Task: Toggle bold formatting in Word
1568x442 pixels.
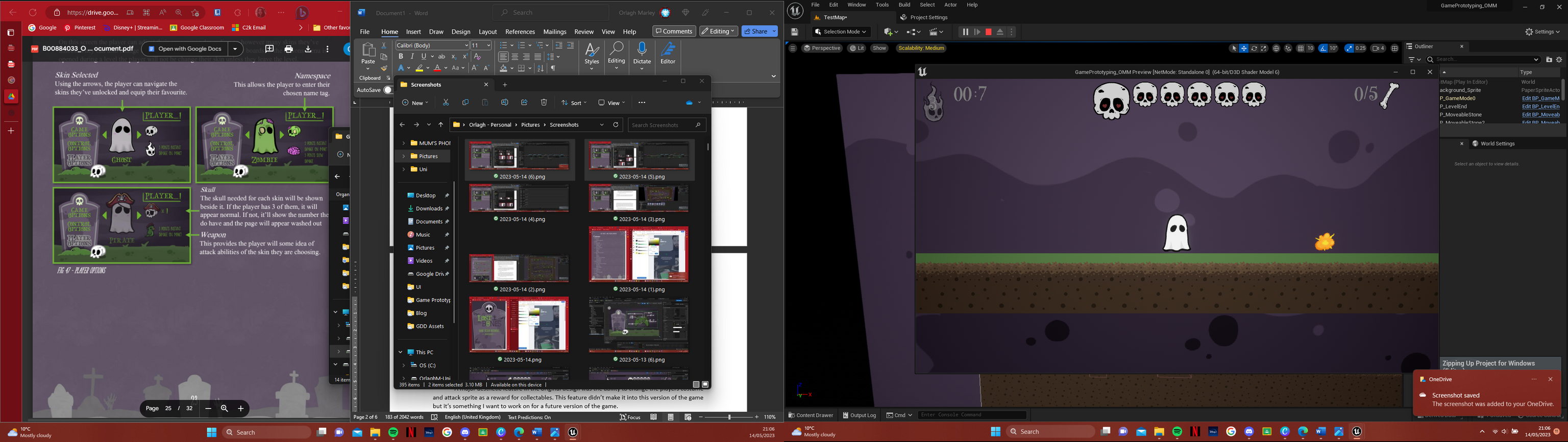Action: pos(401,57)
